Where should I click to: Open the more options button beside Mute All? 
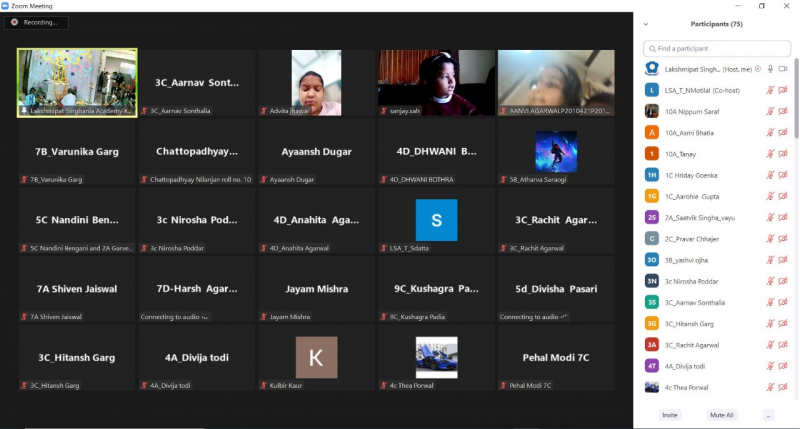click(x=768, y=414)
